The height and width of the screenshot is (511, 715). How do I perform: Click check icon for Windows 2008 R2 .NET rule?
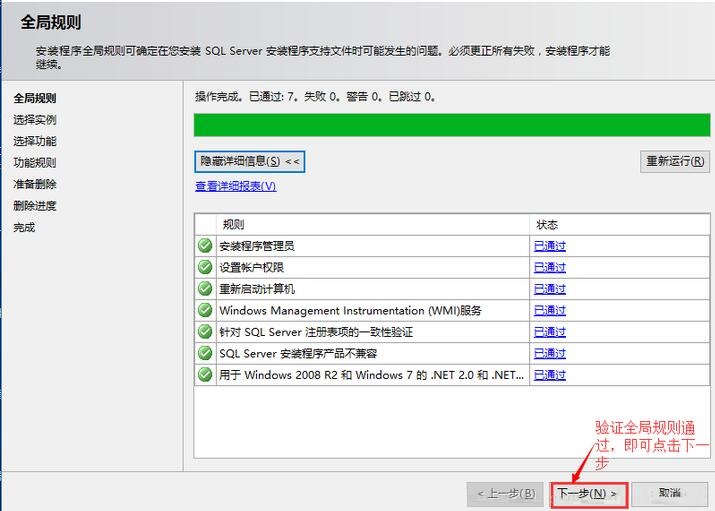click(205, 375)
